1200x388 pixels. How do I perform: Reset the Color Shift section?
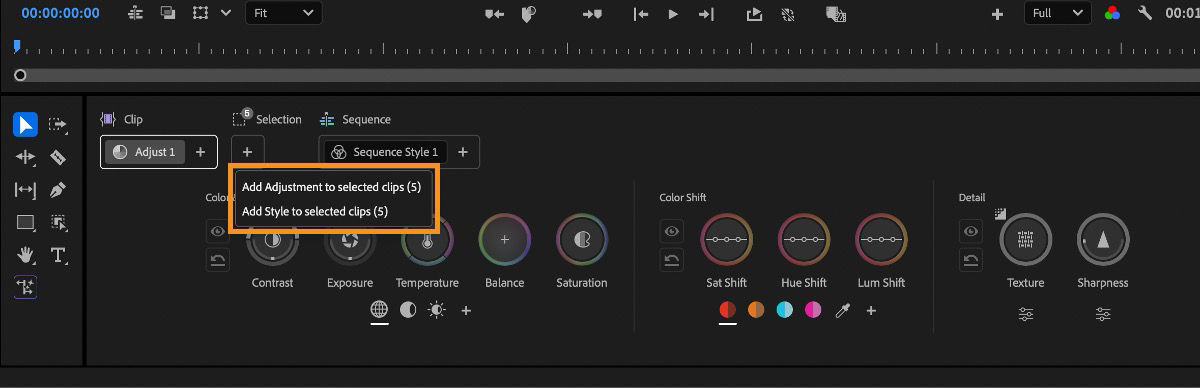(x=671, y=261)
